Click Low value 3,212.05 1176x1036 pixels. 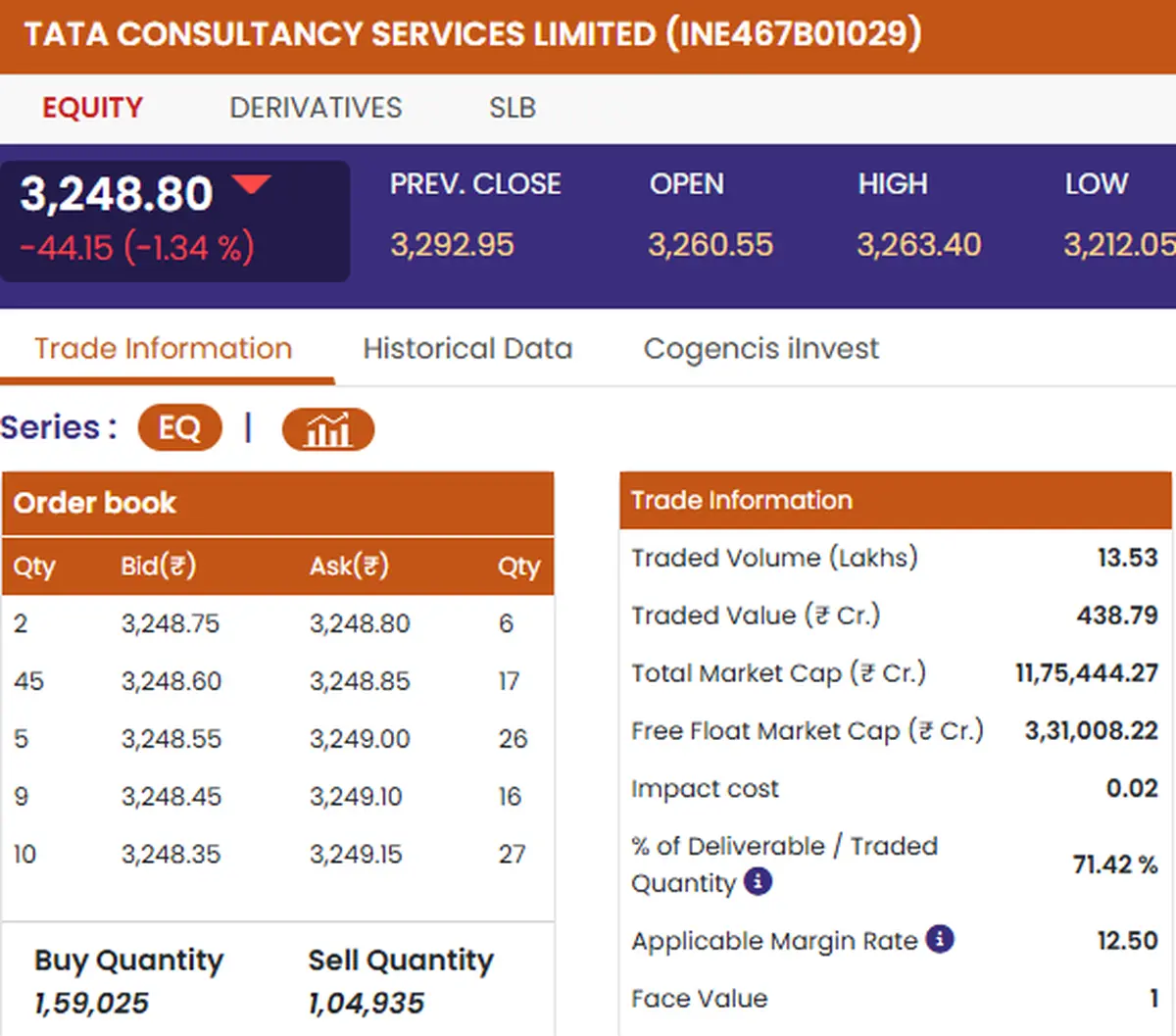tap(1120, 245)
